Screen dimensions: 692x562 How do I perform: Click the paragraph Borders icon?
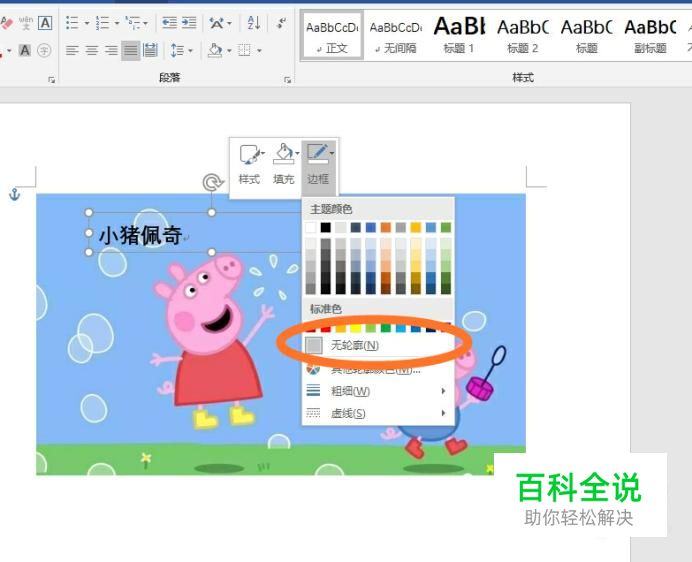click(244, 50)
